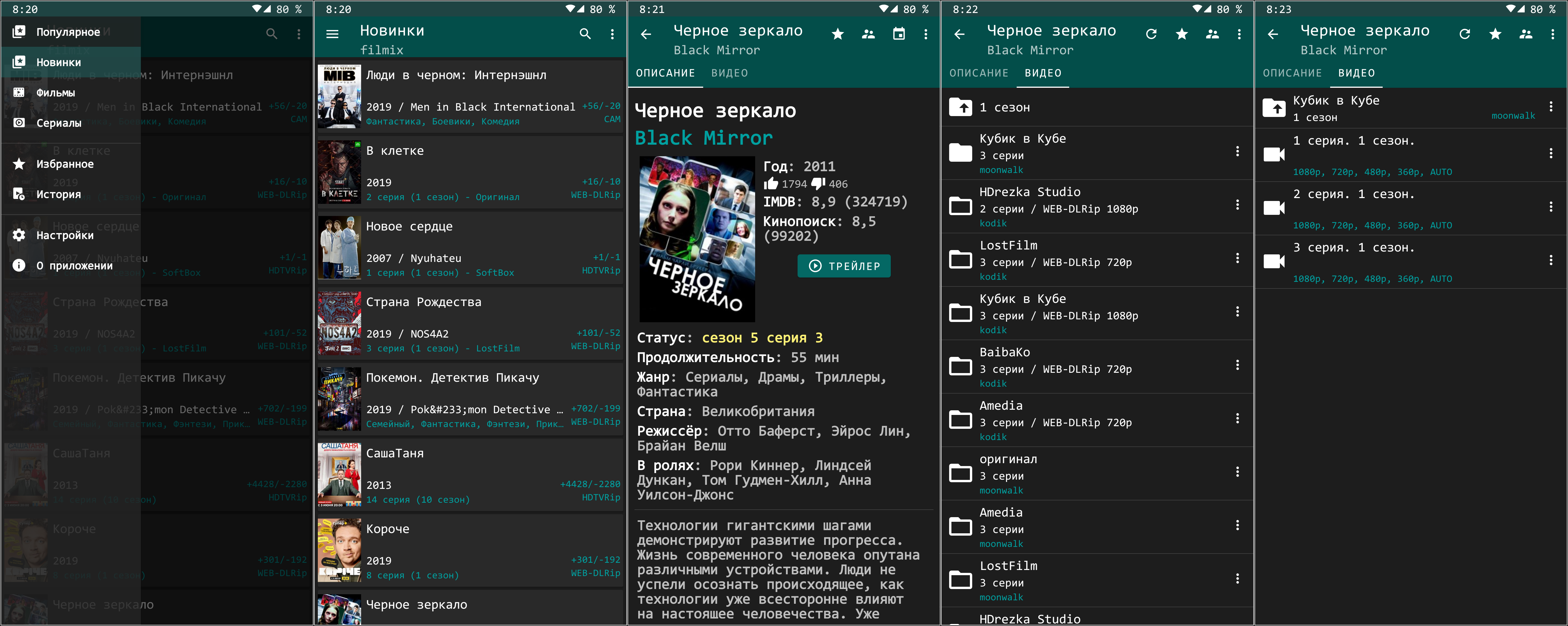The height and width of the screenshot is (626, 1568).
Task: Tap the thumbs-up icon with 1794 likes
Action: [771, 183]
